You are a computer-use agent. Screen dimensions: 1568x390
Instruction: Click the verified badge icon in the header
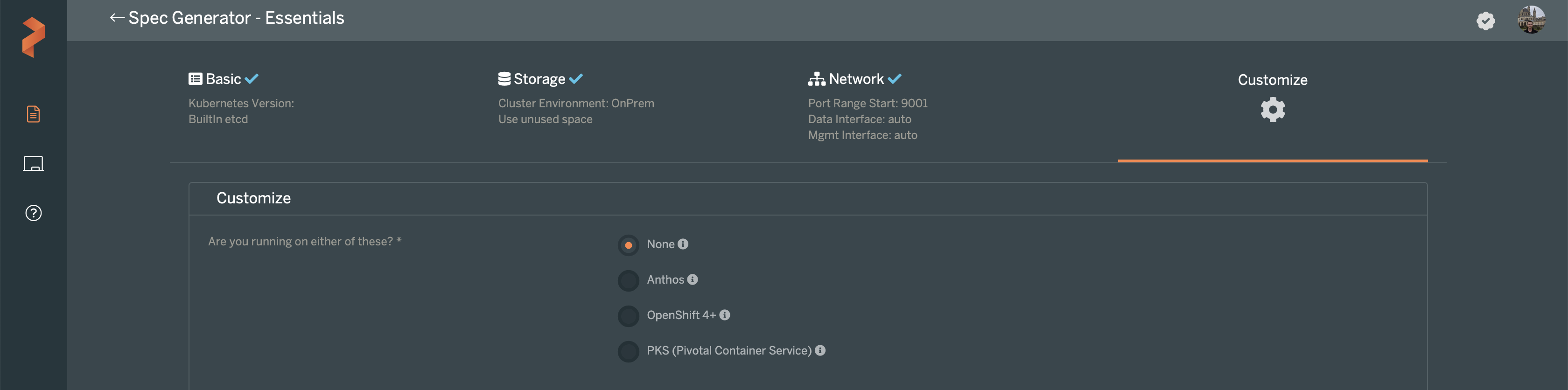[x=1485, y=21]
